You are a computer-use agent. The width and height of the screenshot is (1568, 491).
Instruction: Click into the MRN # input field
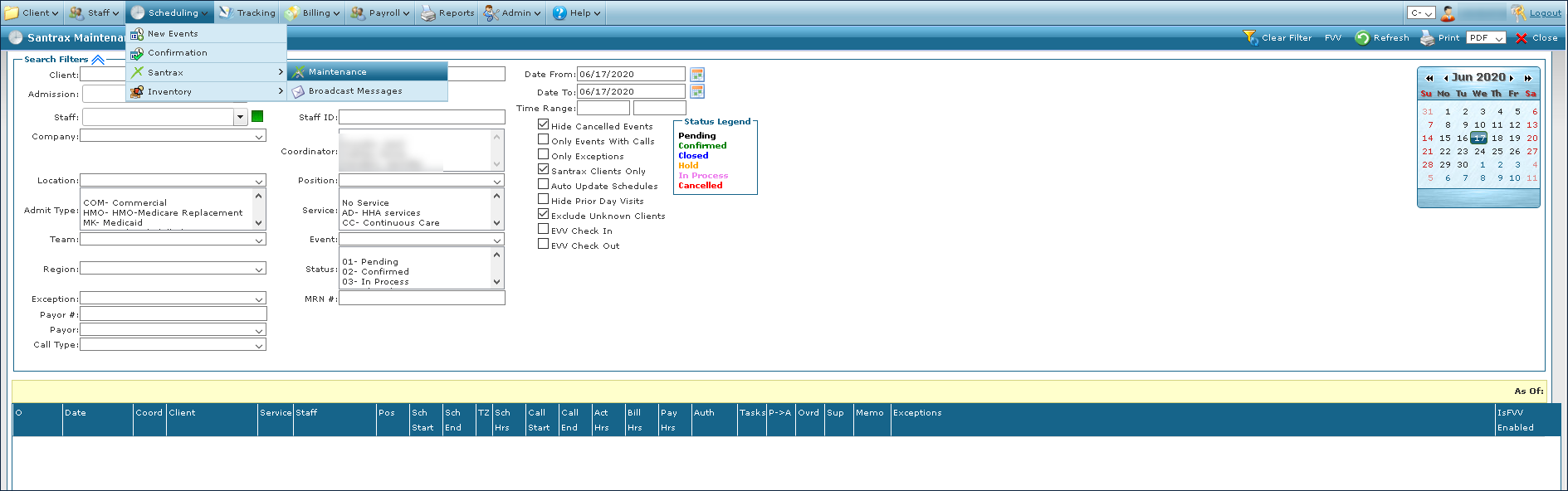[x=422, y=299]
